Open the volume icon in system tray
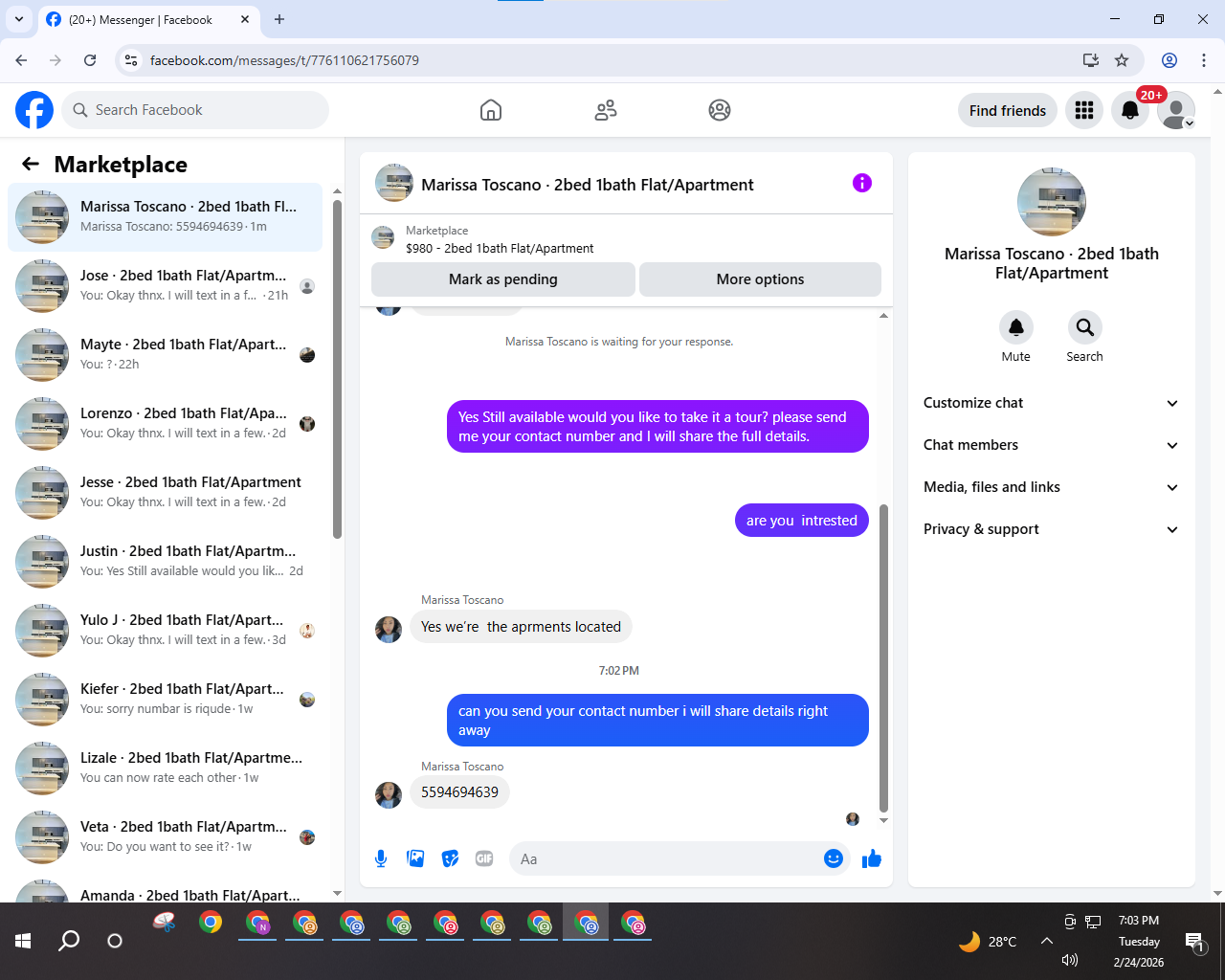 [1070, 960]
